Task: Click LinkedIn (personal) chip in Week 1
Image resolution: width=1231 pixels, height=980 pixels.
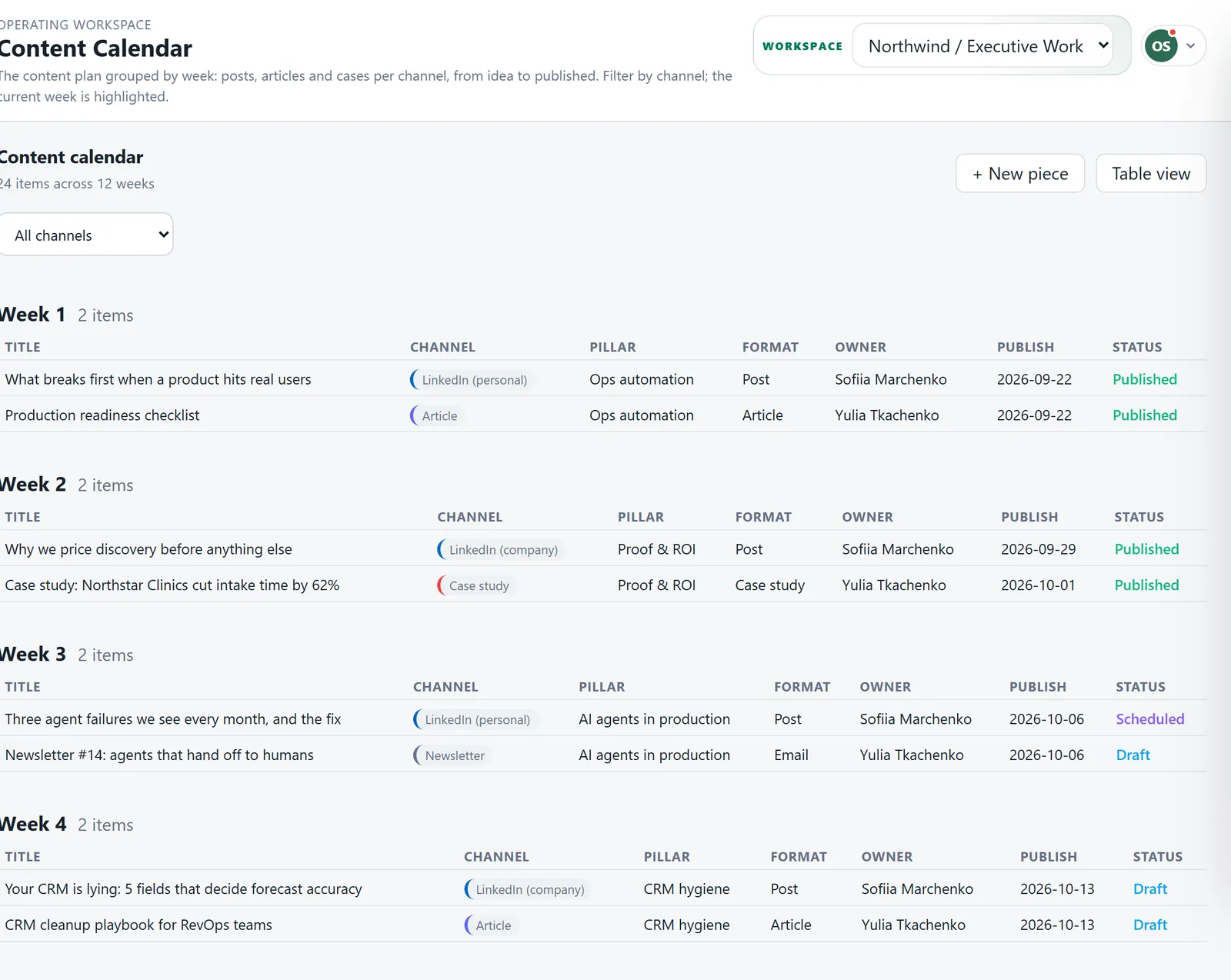Action: point(472,380)
